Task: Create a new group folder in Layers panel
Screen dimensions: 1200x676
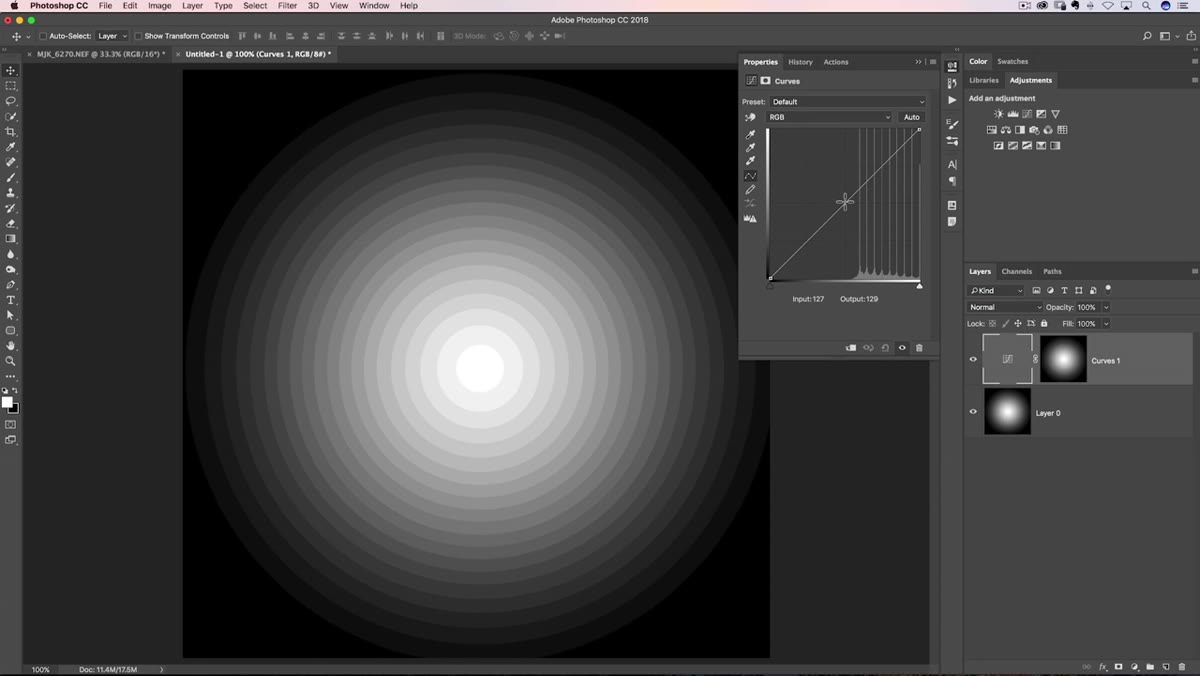Action: (1150, 666)
